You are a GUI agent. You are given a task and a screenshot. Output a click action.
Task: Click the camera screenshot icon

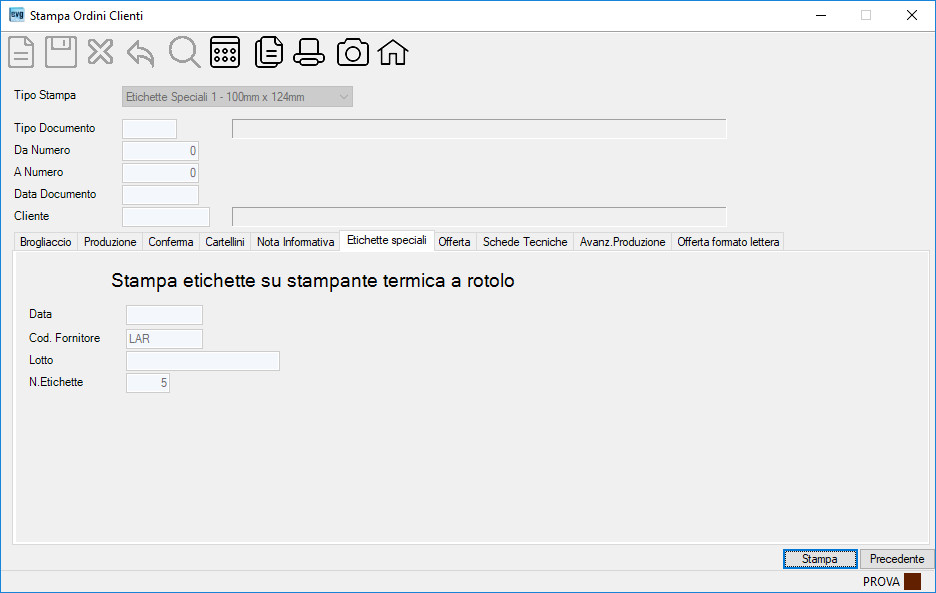353,52
